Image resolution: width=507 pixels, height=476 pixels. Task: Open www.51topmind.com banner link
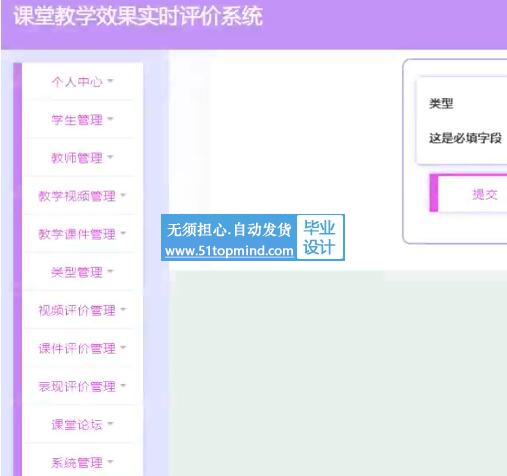coord(229,251)
